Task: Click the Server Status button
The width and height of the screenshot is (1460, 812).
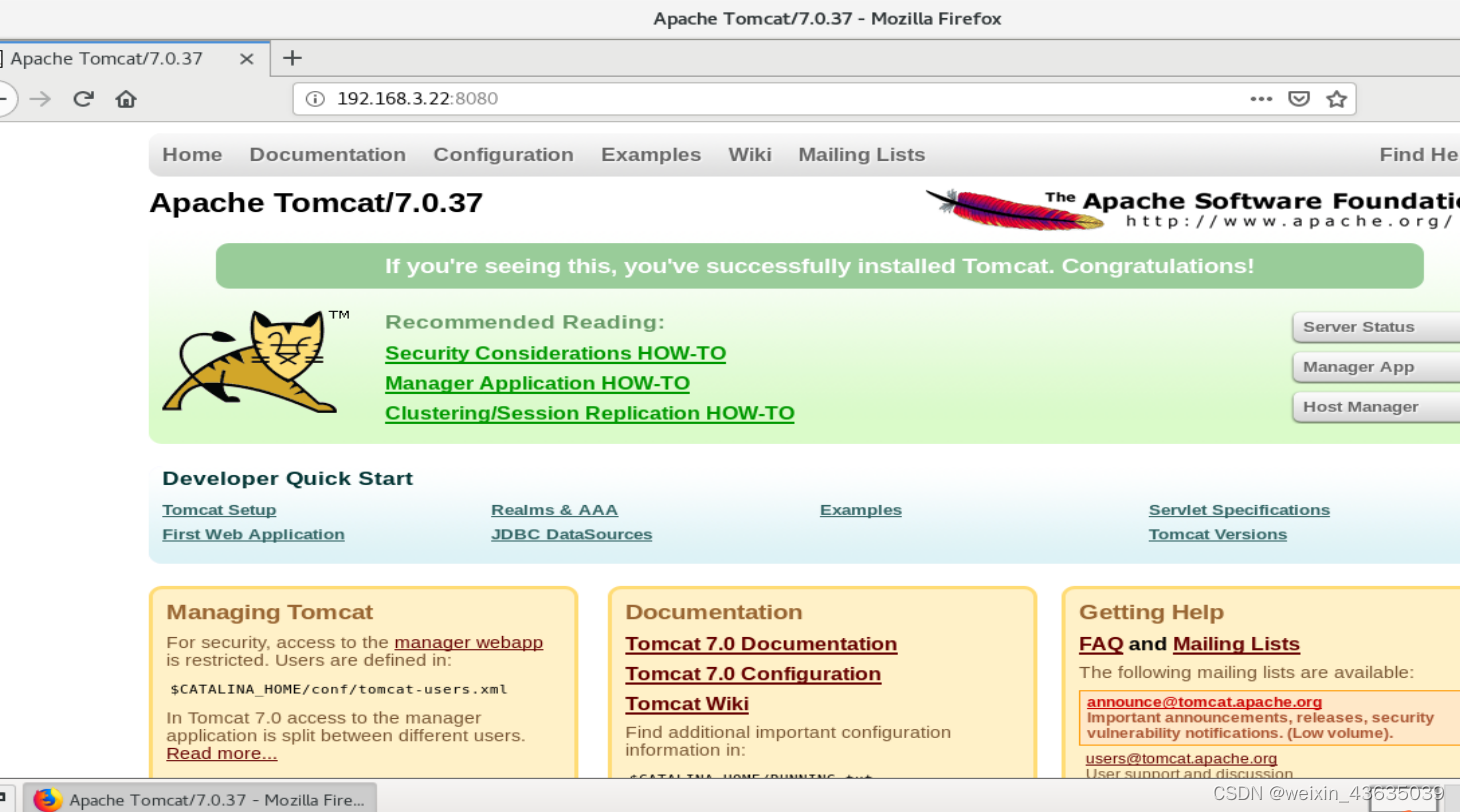Action: [1376, 327]
